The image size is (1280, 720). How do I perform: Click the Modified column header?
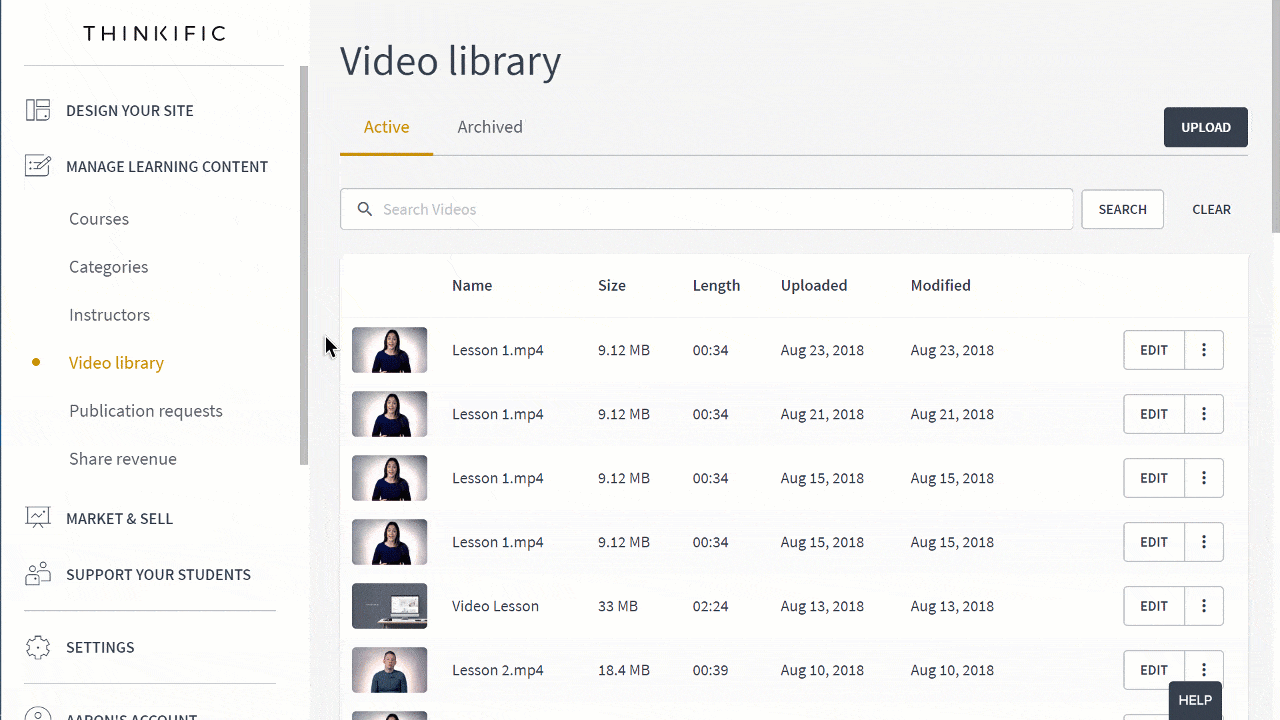(x=940, y=285)
